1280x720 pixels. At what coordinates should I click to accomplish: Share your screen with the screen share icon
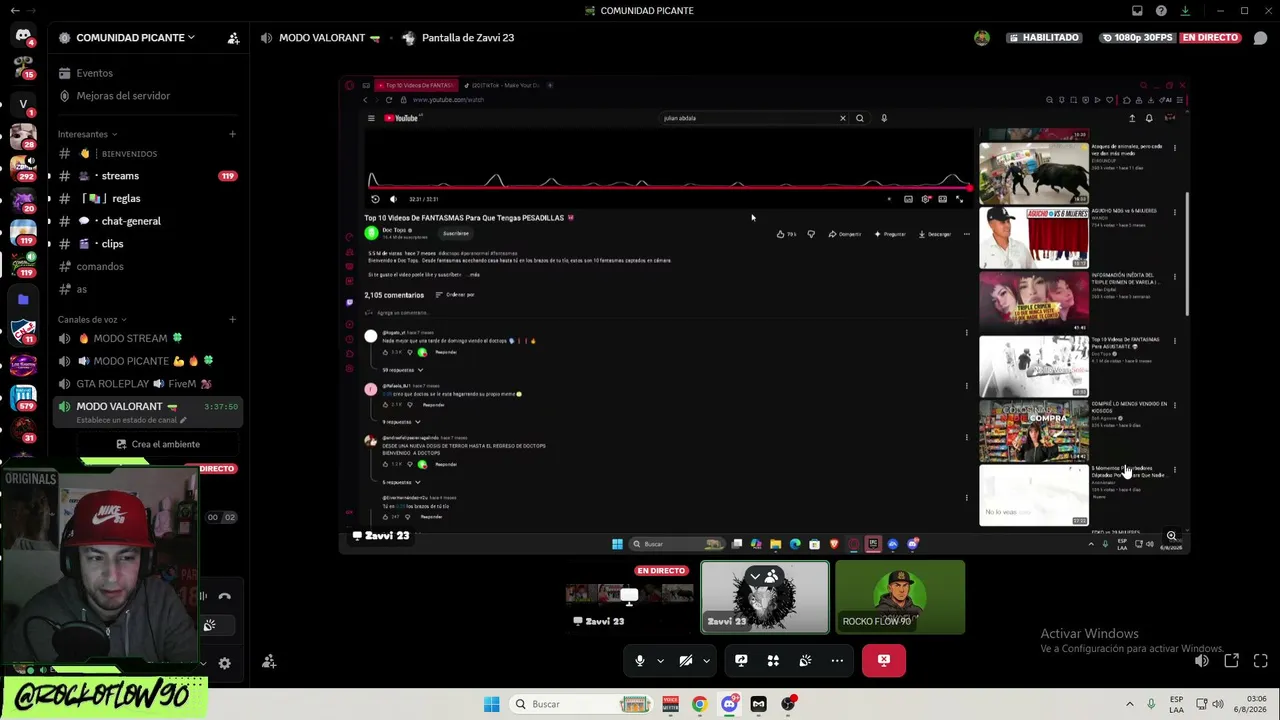tap(741, 660)
